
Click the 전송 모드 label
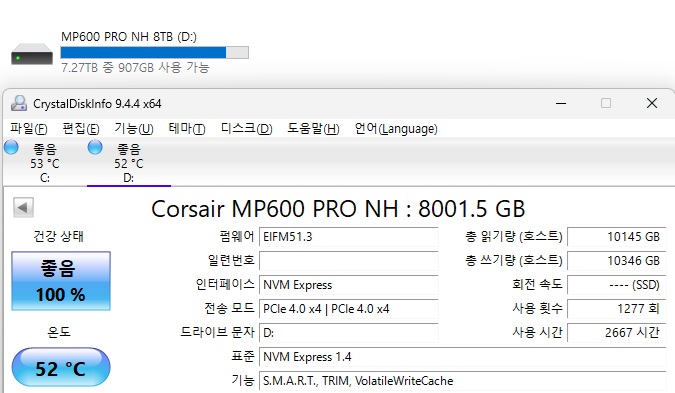(229, 308)
